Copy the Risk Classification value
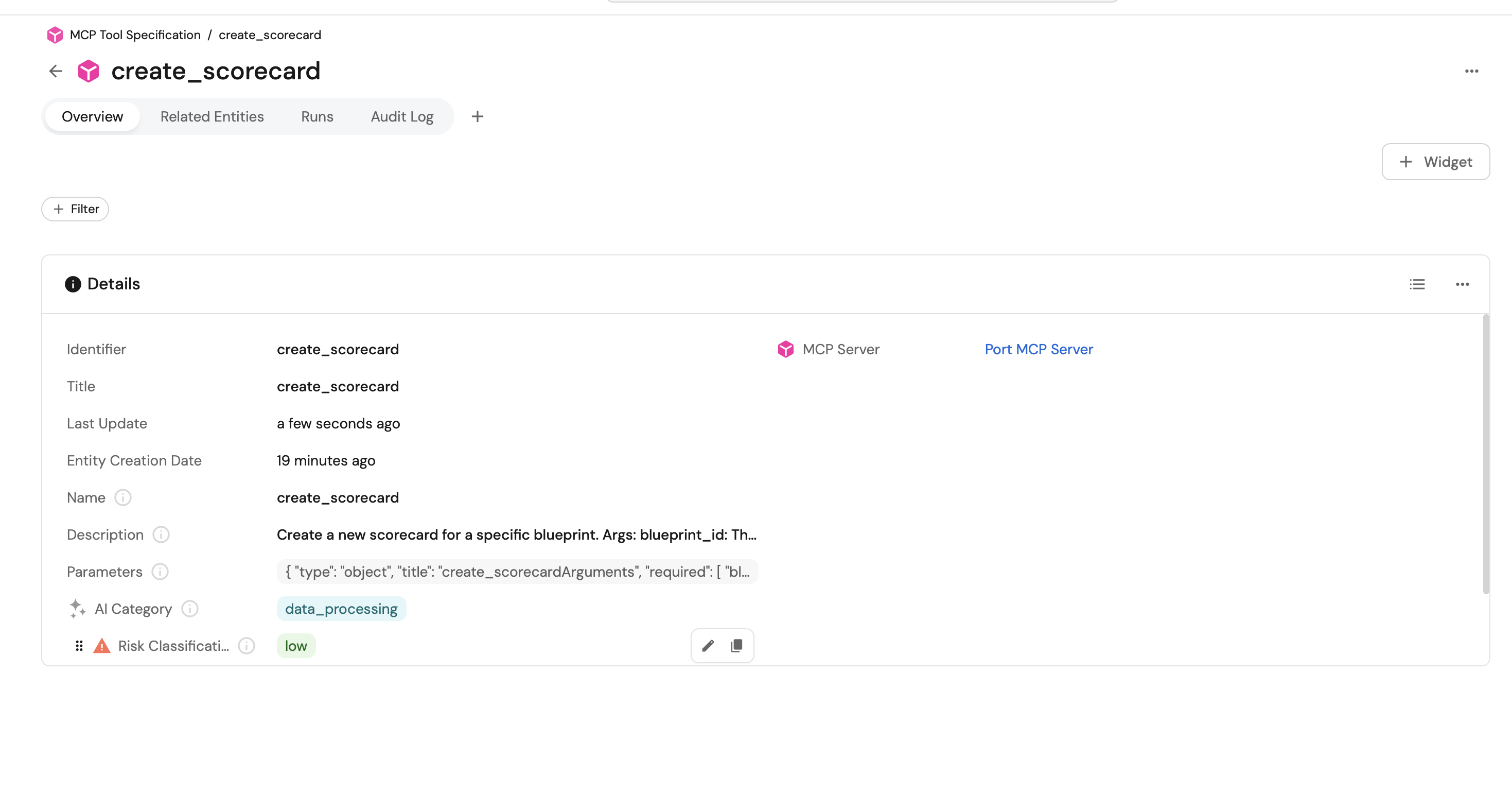 point(736,646)
